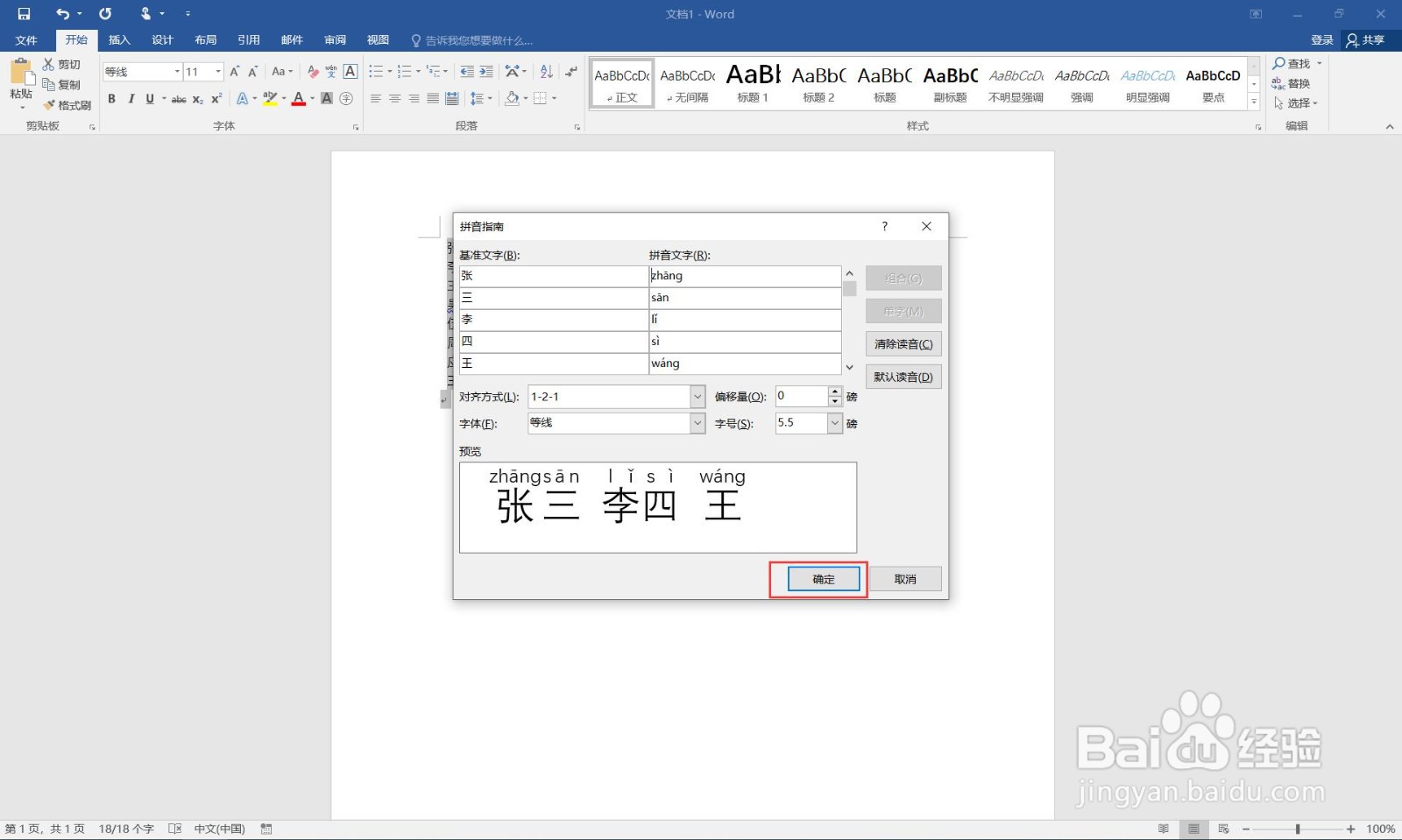Screen dimensions: 1402x840
Task: Click the Cut (剪切) button
Action: coord(61,65)
